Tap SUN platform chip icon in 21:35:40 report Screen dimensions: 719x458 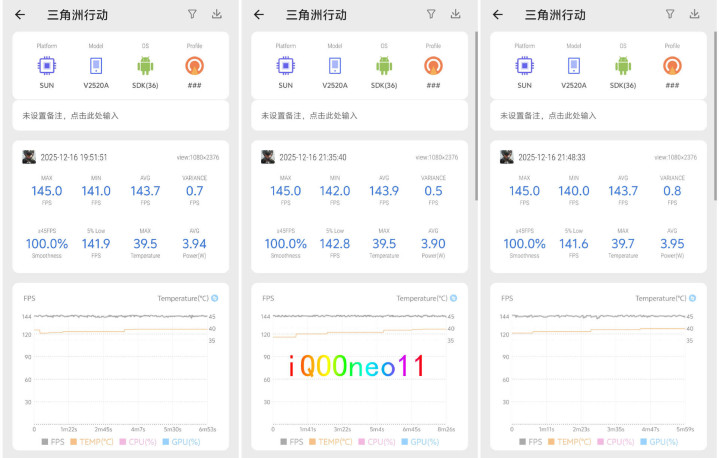286,66
